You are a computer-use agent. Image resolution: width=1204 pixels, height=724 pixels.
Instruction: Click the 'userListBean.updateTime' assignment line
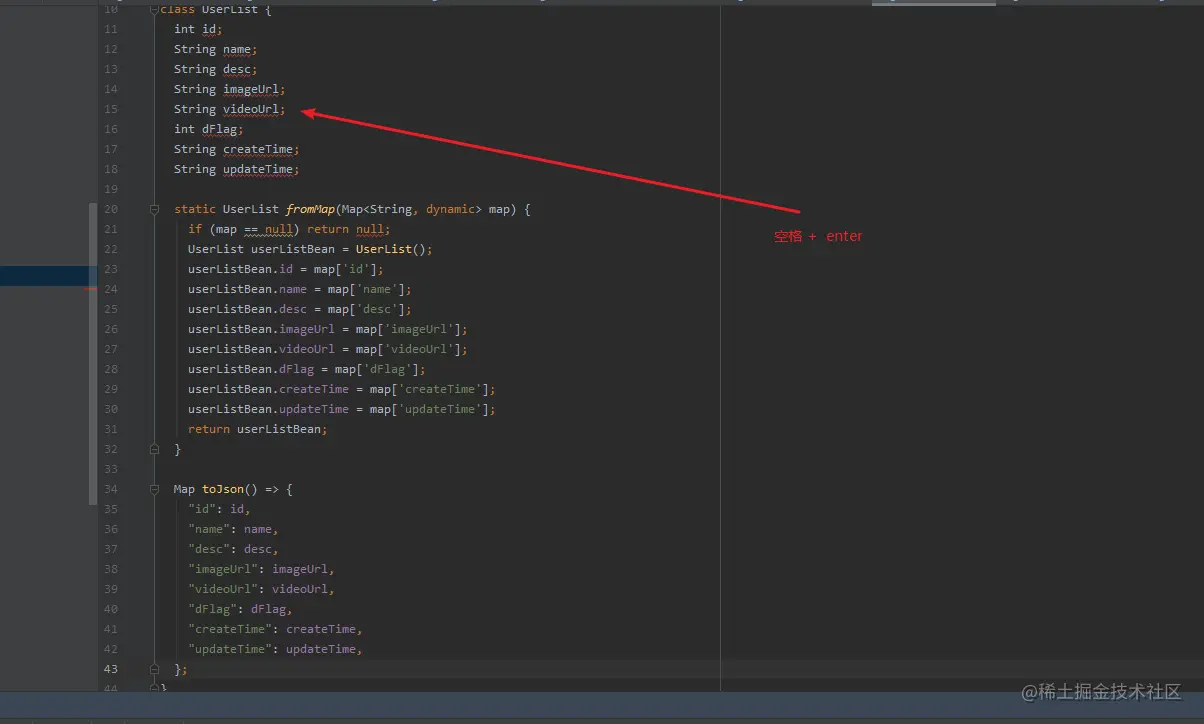coord(342,409)
